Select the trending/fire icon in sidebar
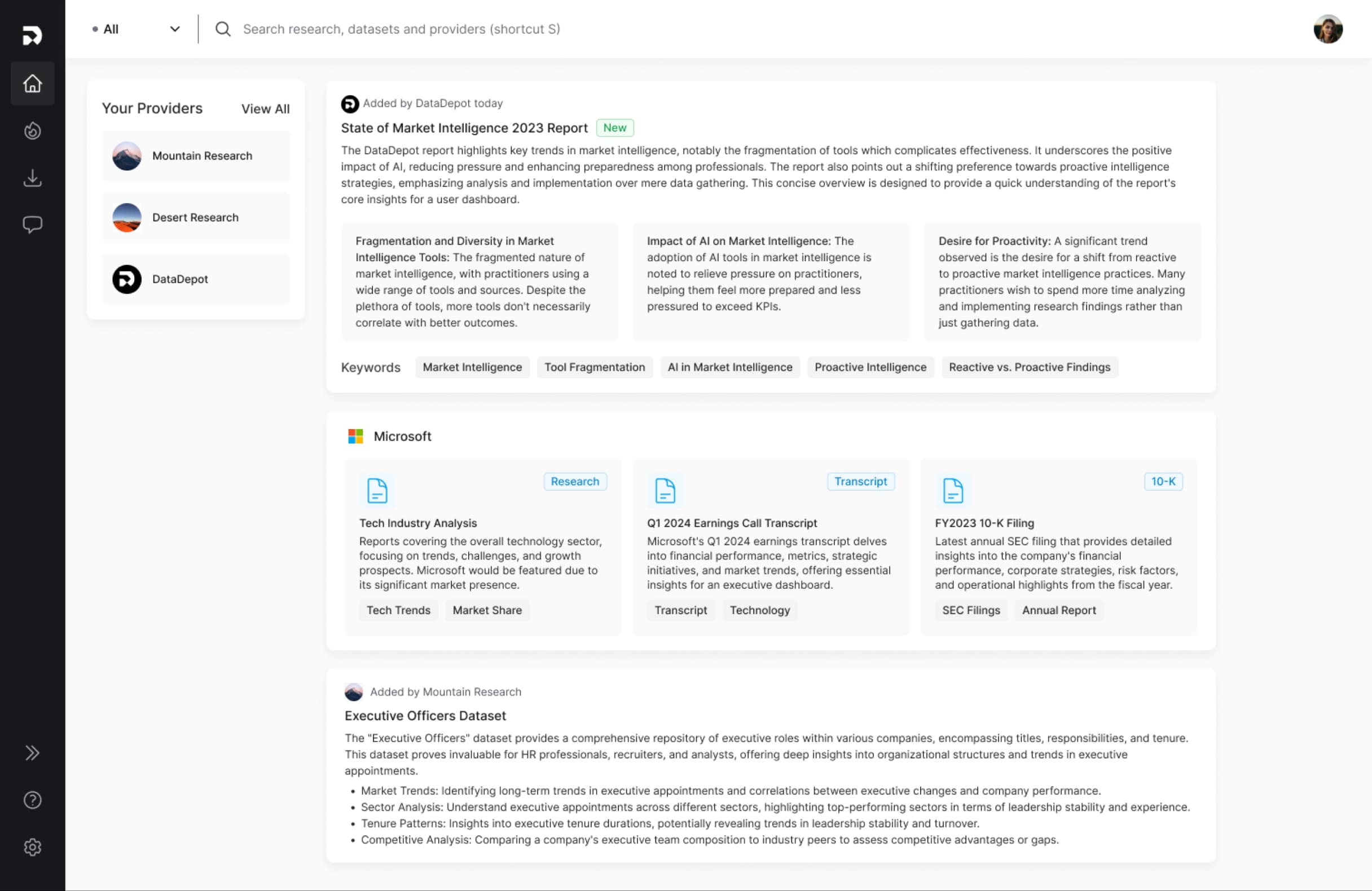Screen dimensions: 1372x891 pos(32,131)
